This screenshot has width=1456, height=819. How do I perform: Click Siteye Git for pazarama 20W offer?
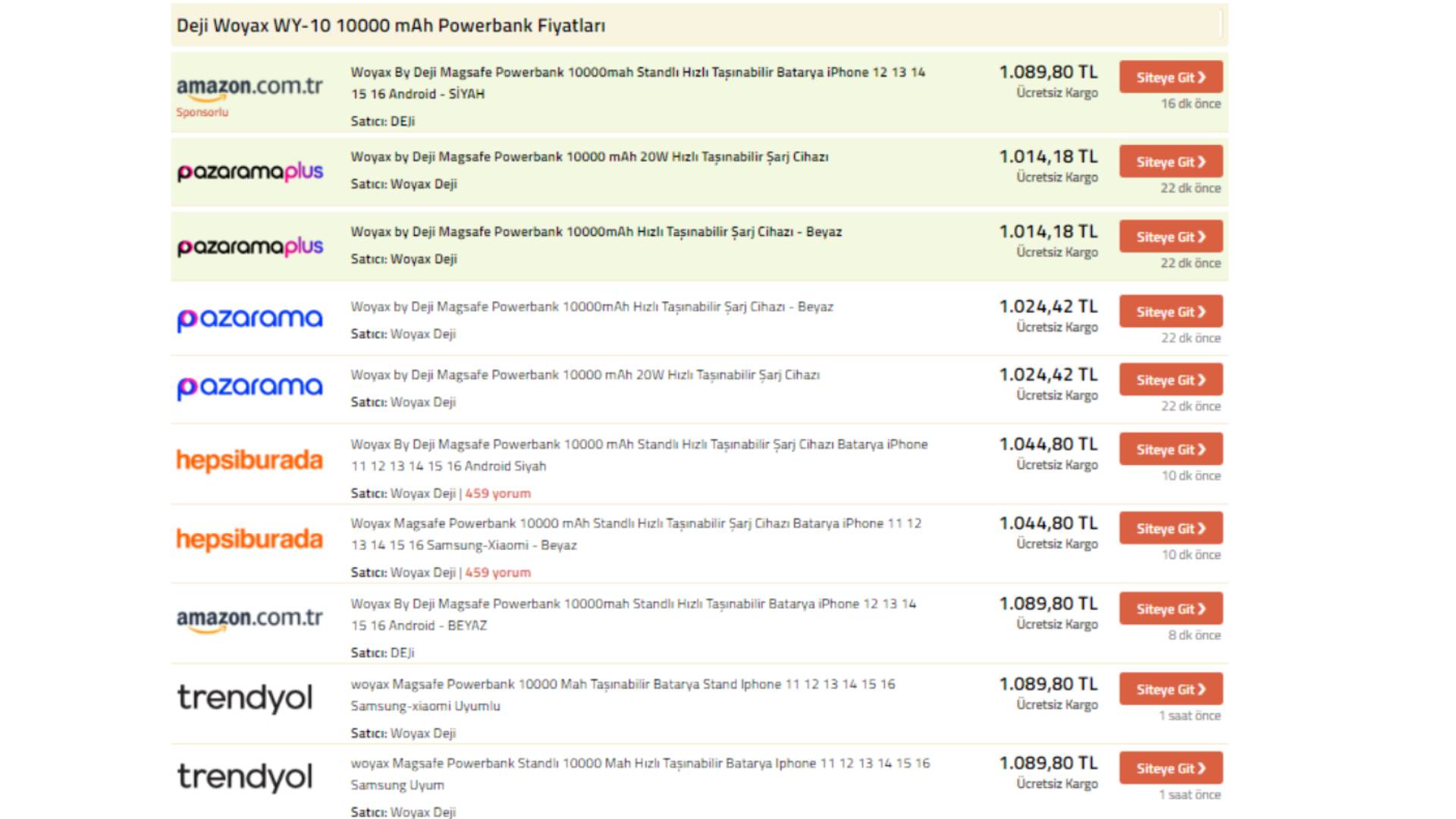1171,380
